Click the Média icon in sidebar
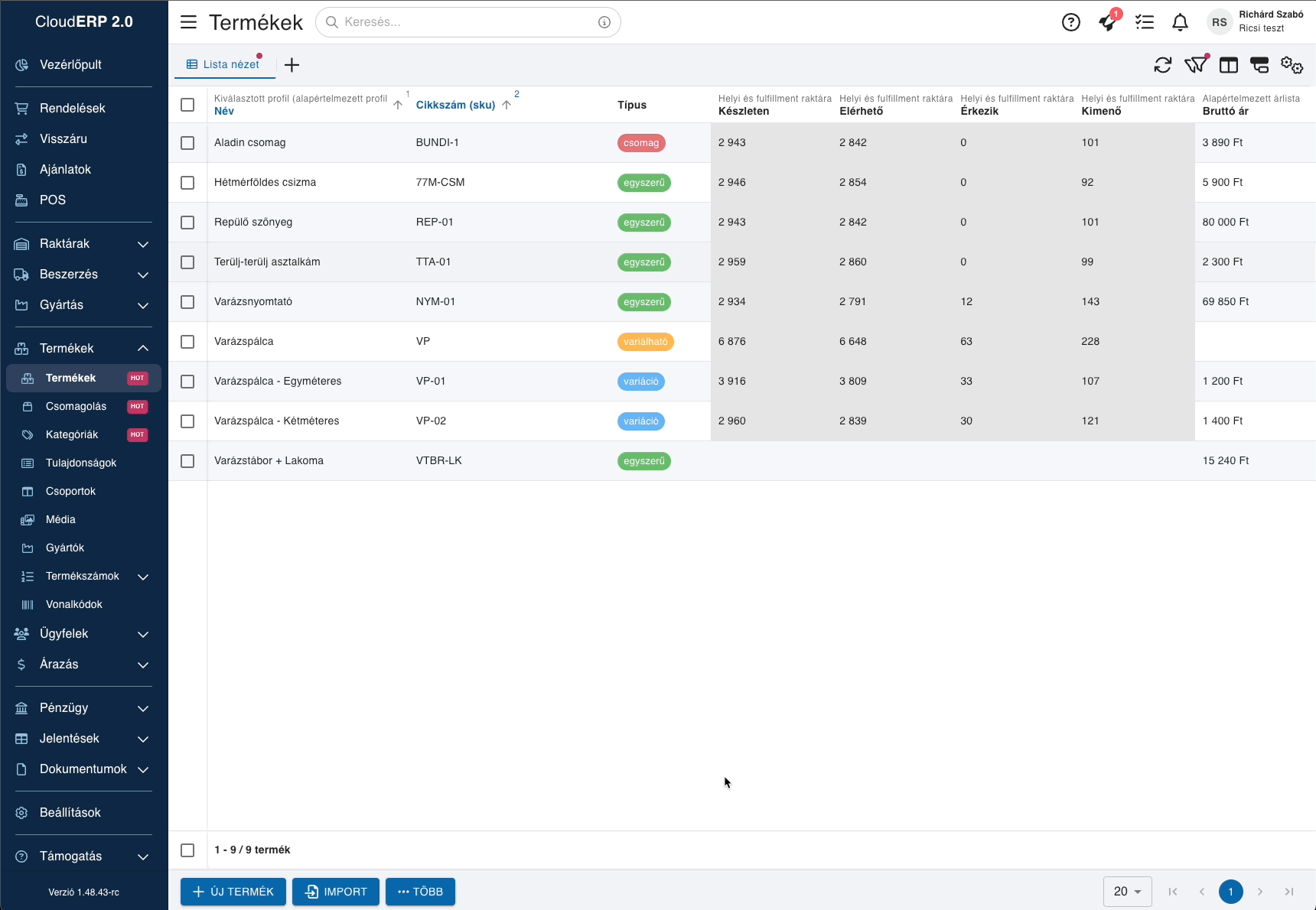Image resolution: width=1316 pixels, height=910 pixels. click(x=28, y=520)
